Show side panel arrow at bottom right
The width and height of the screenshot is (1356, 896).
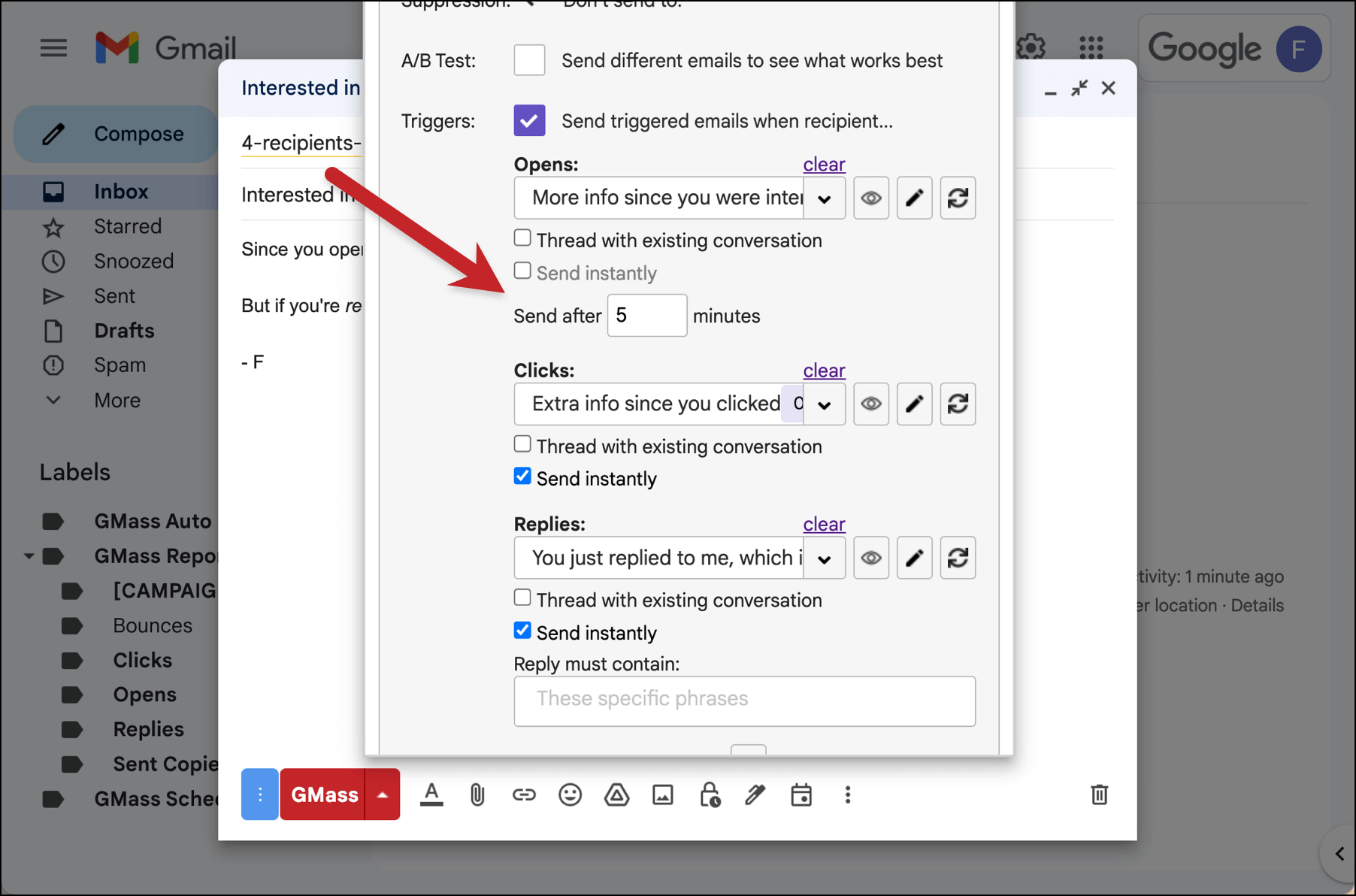click(1339, 854)
